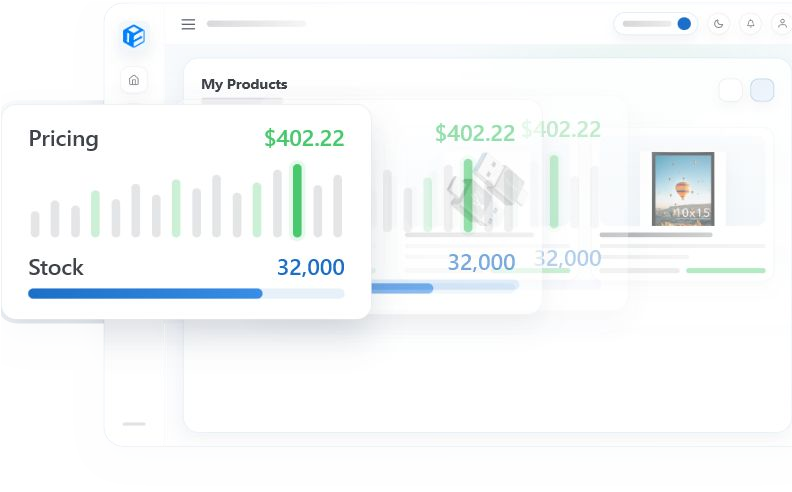The height and width of the screenshot is (492, 792).
Task: Click the $402.22 price on Pricing card
Action: tap(304, 138)
